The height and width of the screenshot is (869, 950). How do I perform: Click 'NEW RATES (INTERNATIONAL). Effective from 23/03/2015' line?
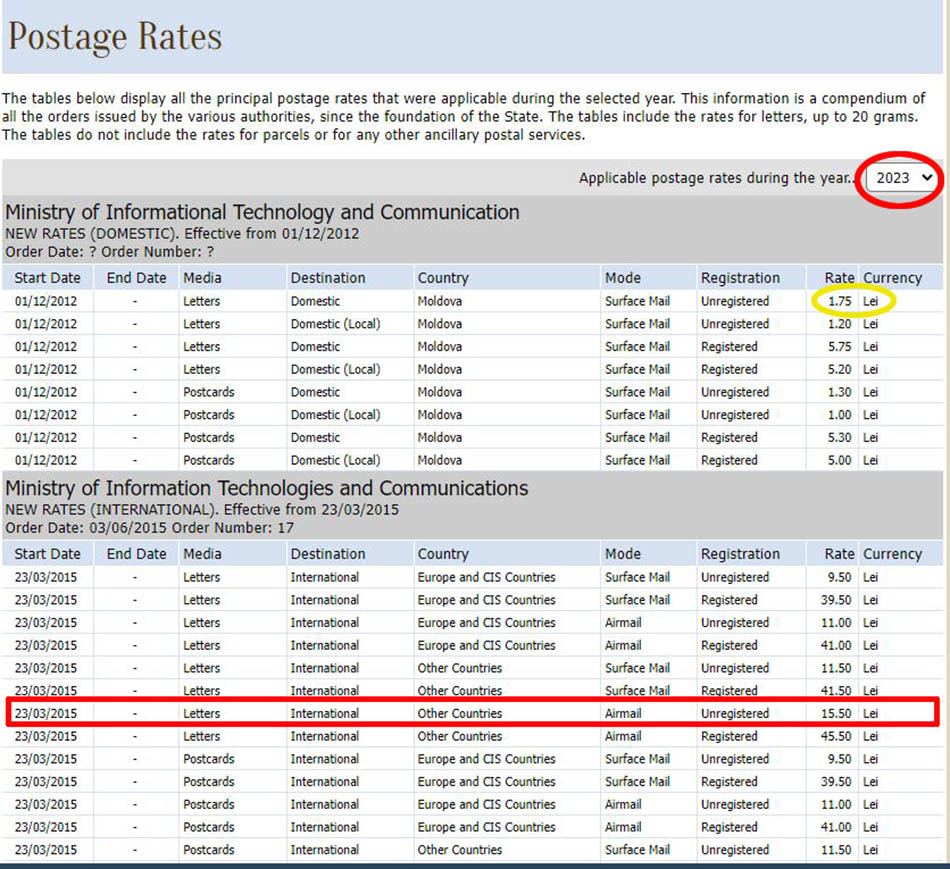[x=202, y=510]
